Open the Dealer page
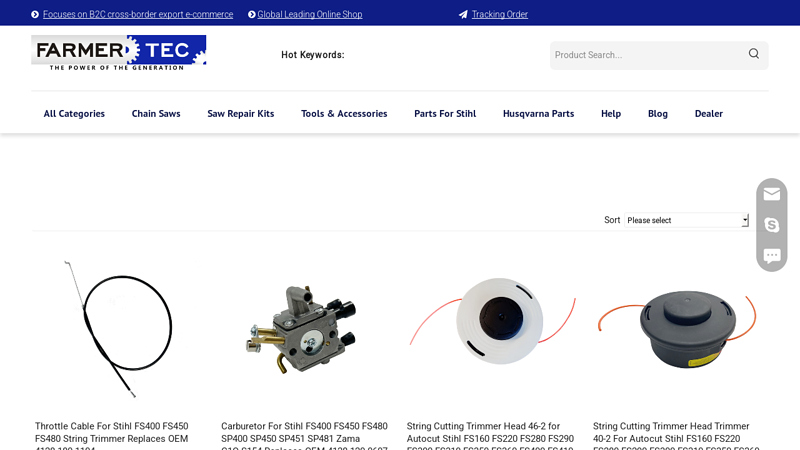The image size is (800, 450). [709, 114]
